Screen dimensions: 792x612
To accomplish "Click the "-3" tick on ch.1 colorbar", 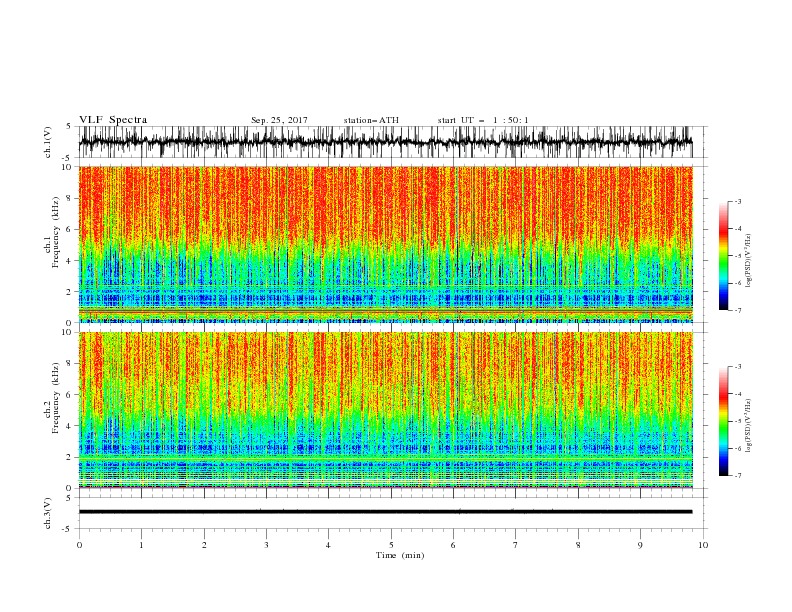I will point(737,201).
